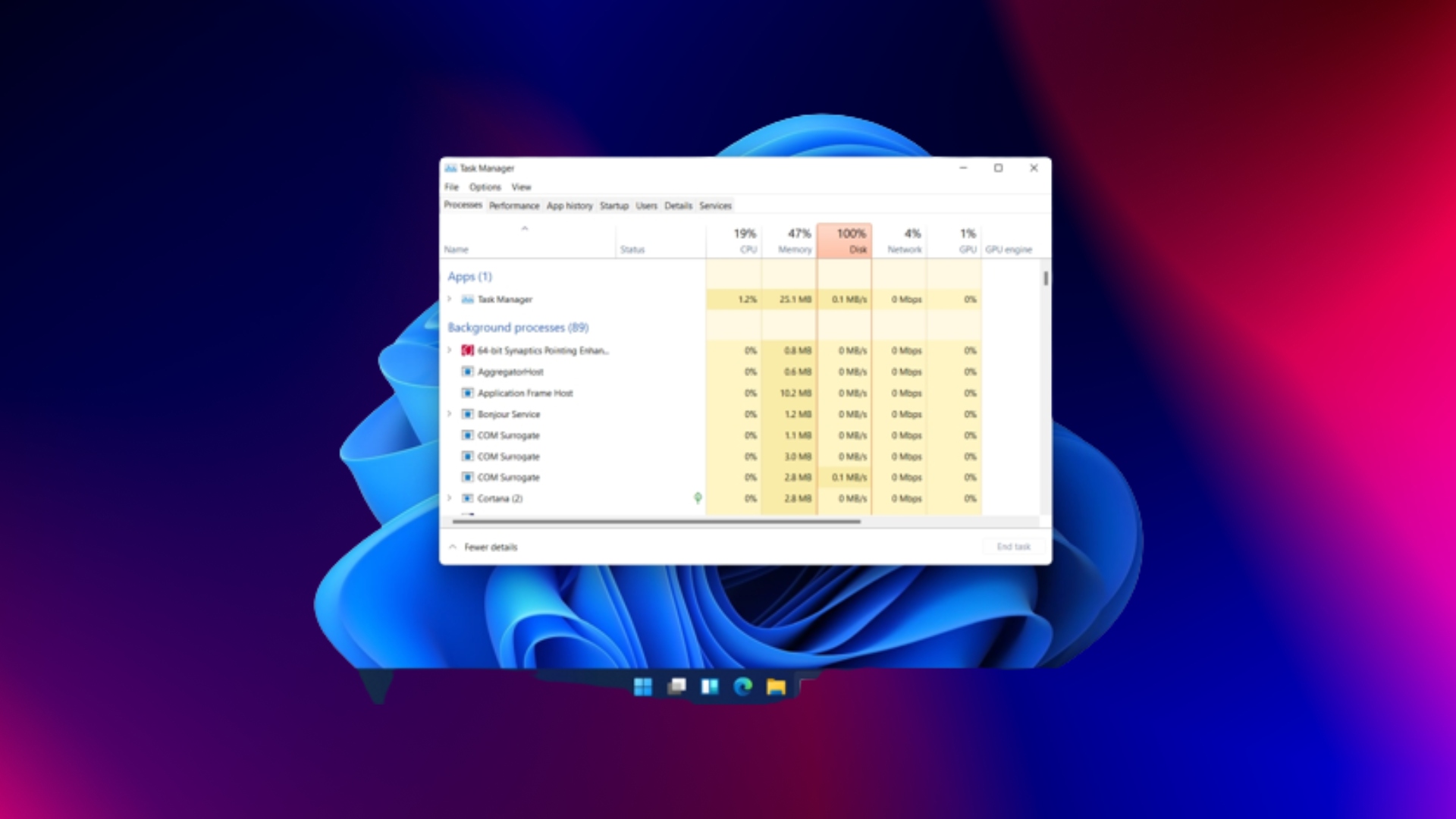Viewport: 1456px width, 819px height.
Task: Sort processes by Disk column header
Action: click(845, 240)
